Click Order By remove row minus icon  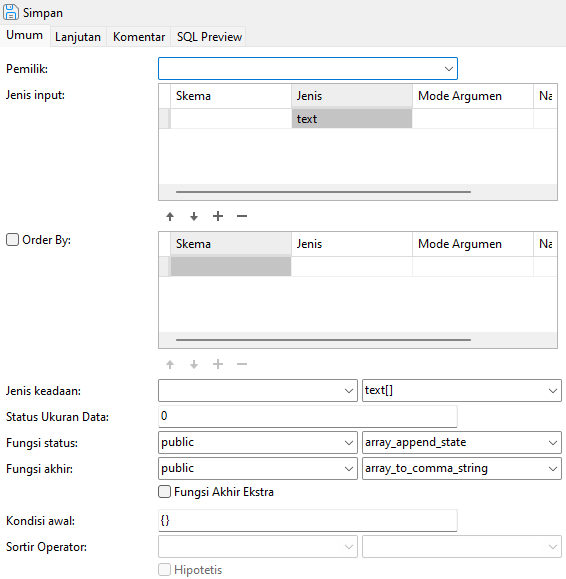coord(242,364)
